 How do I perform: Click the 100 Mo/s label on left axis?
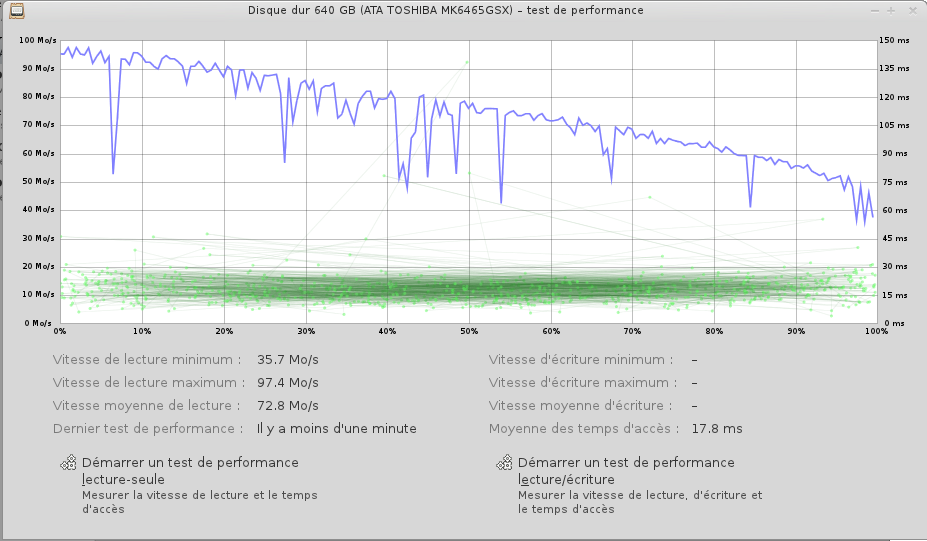pyautogui.click(x=38, y=41)
